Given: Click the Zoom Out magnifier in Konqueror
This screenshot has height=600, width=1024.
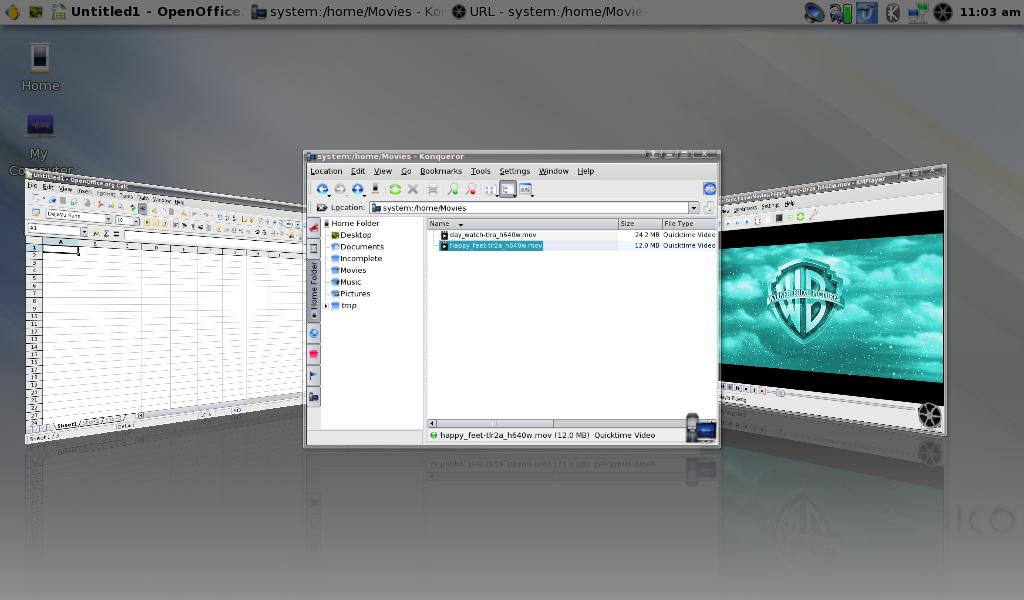Looking at the screenshot, I should (470, 189).
